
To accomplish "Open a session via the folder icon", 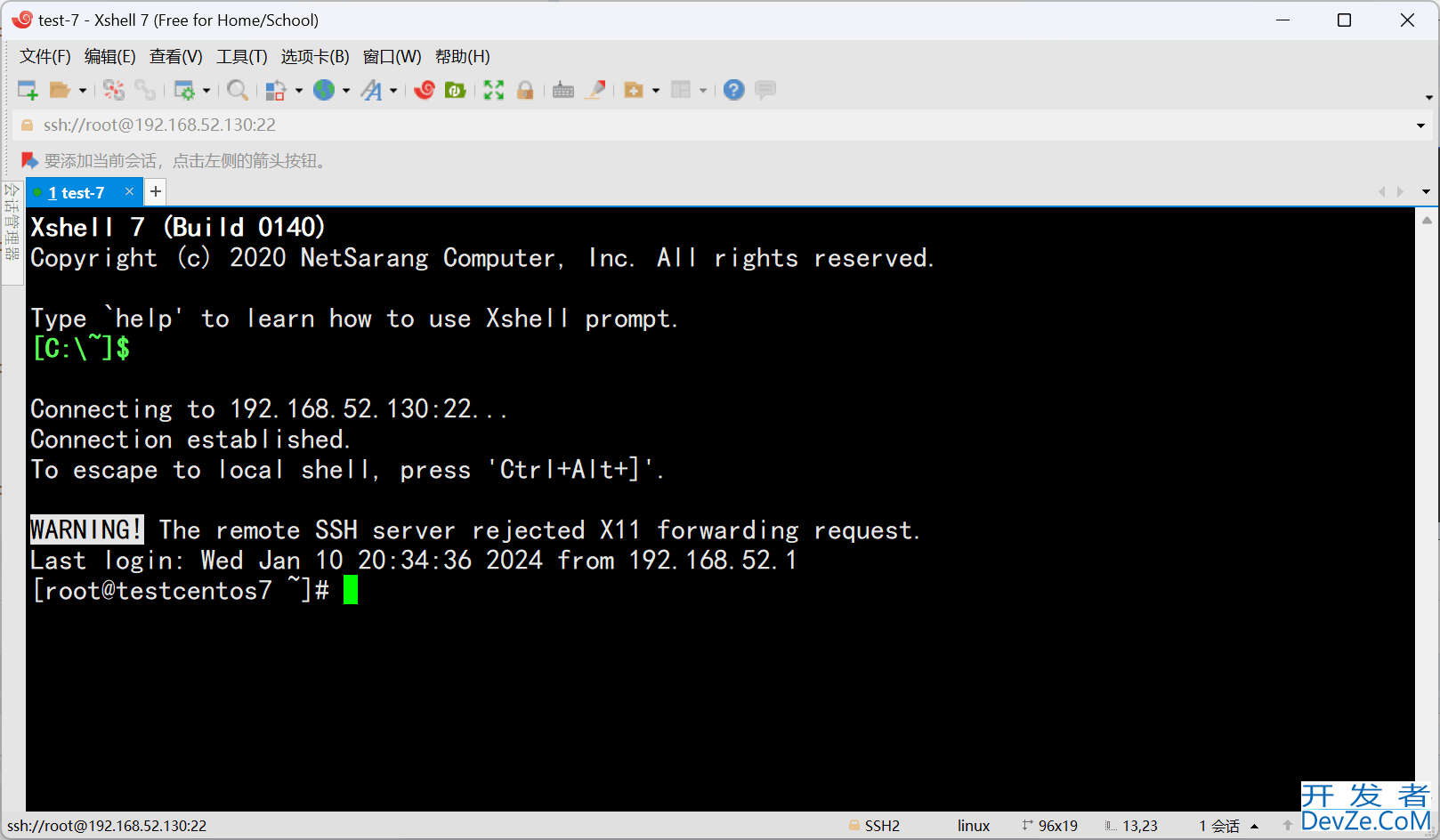I will [60, 90].
